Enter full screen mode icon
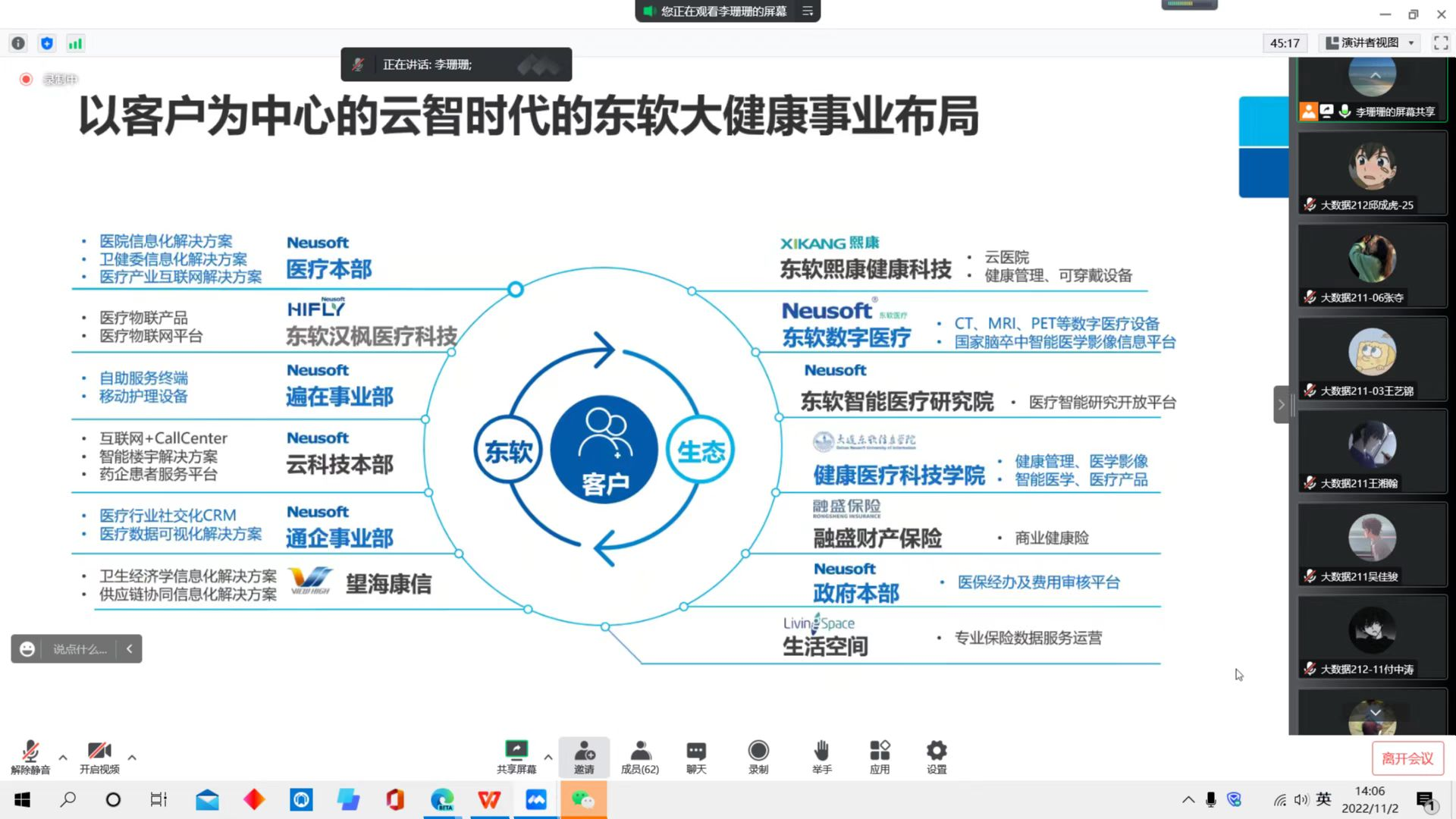 tap(1441, 43)
